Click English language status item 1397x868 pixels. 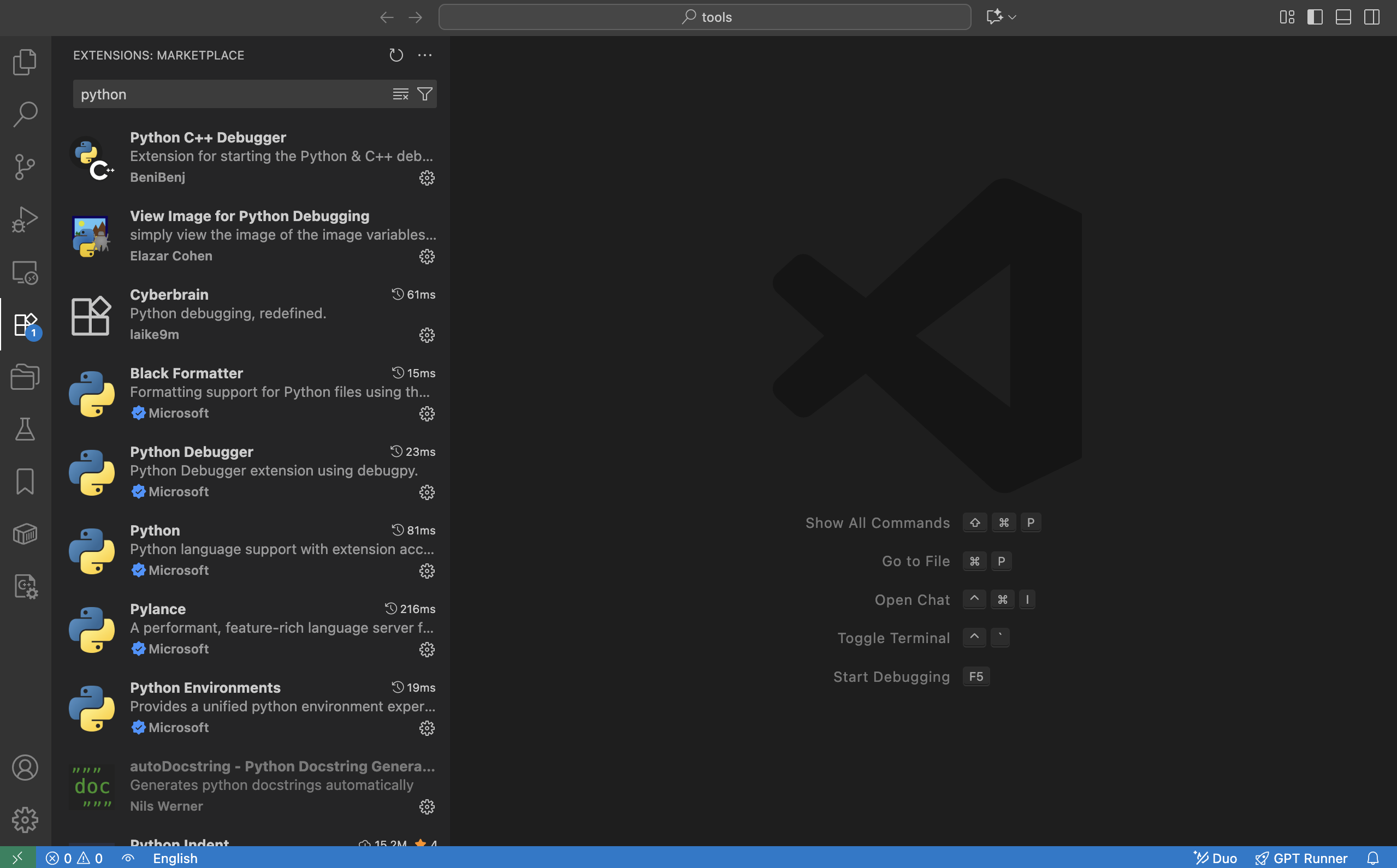(x=175, y=858)
